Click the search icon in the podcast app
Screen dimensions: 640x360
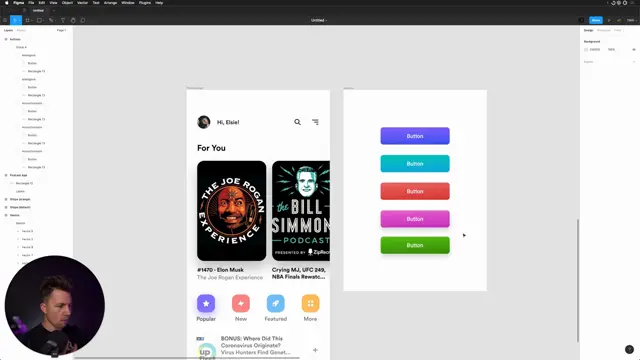tap(298, 122)
